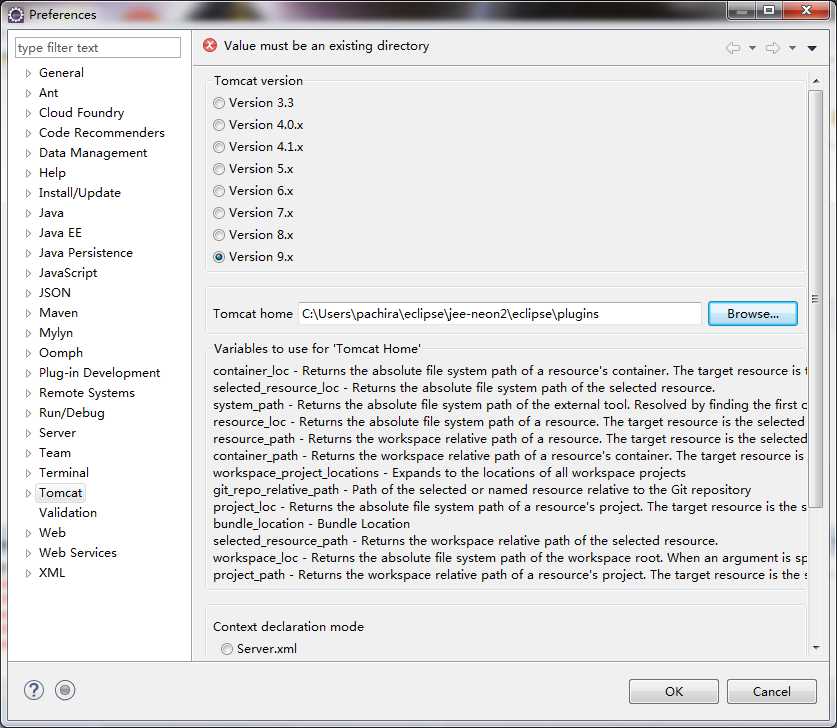Expand the Ant tree node

pyautogui.click(x=28, y=93)
